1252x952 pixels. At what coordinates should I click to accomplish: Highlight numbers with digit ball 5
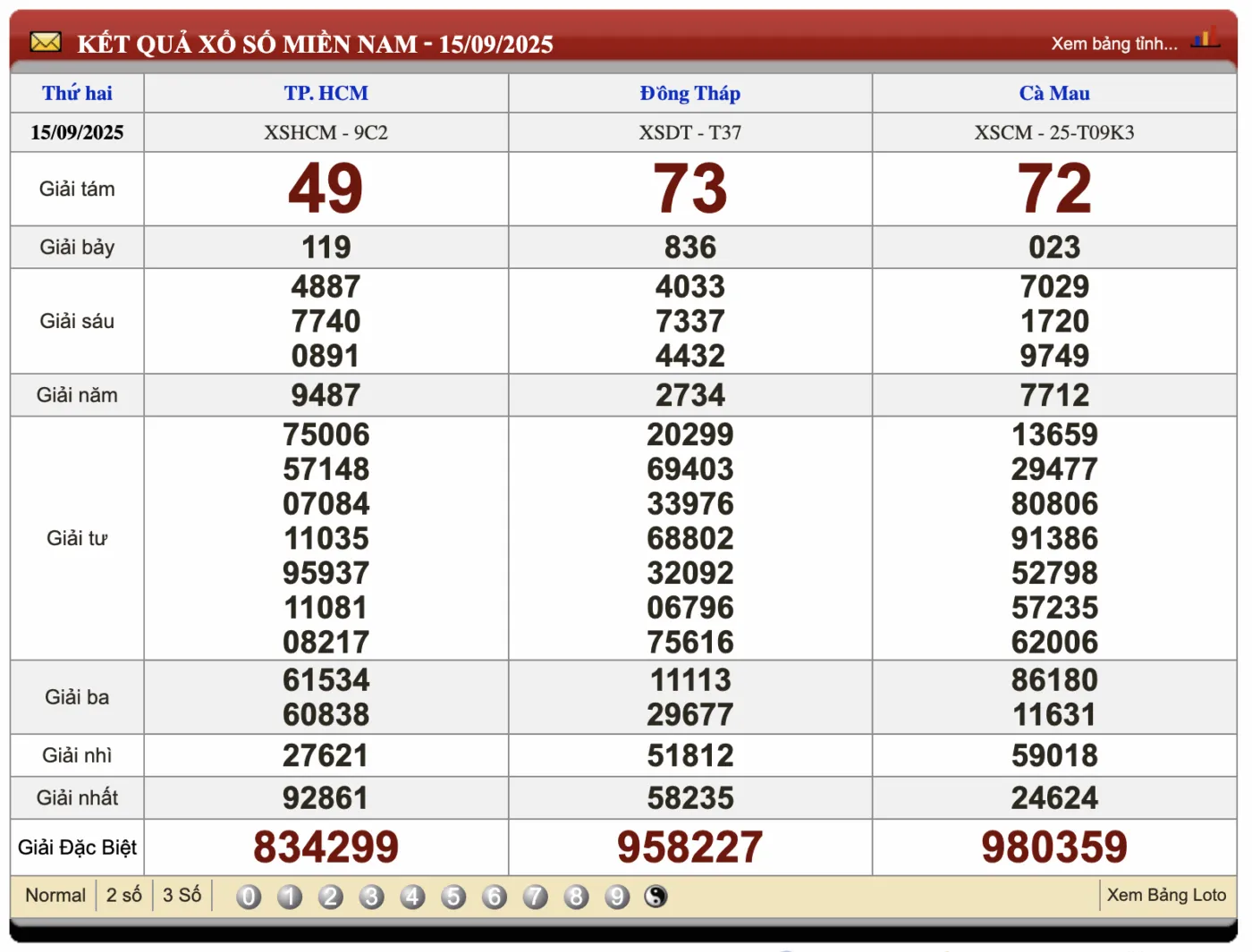coord(453,897)
